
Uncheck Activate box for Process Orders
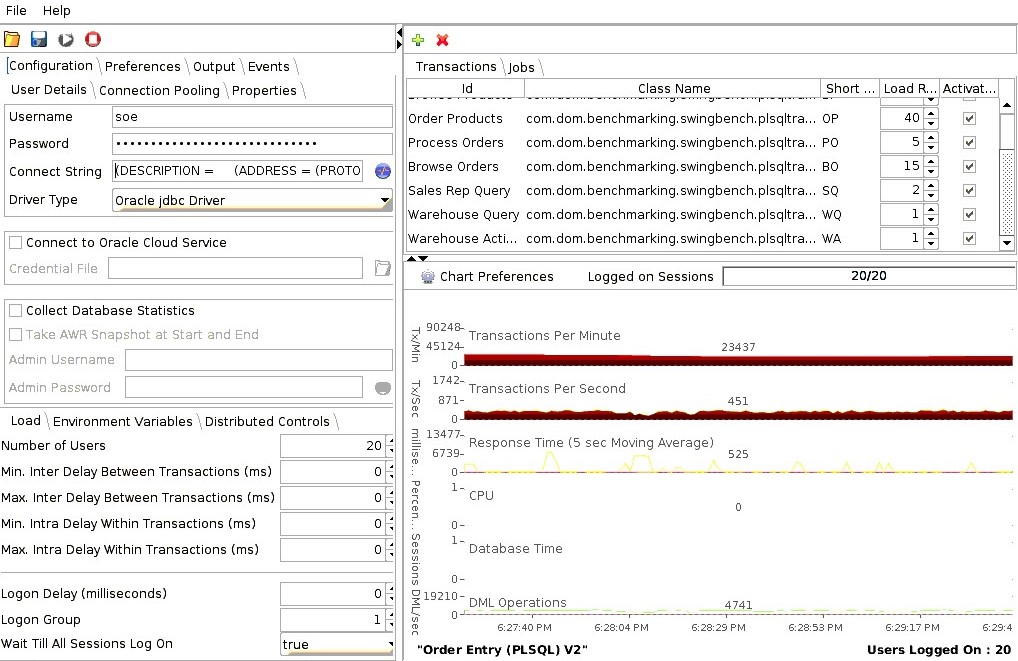tap(968, 143)
